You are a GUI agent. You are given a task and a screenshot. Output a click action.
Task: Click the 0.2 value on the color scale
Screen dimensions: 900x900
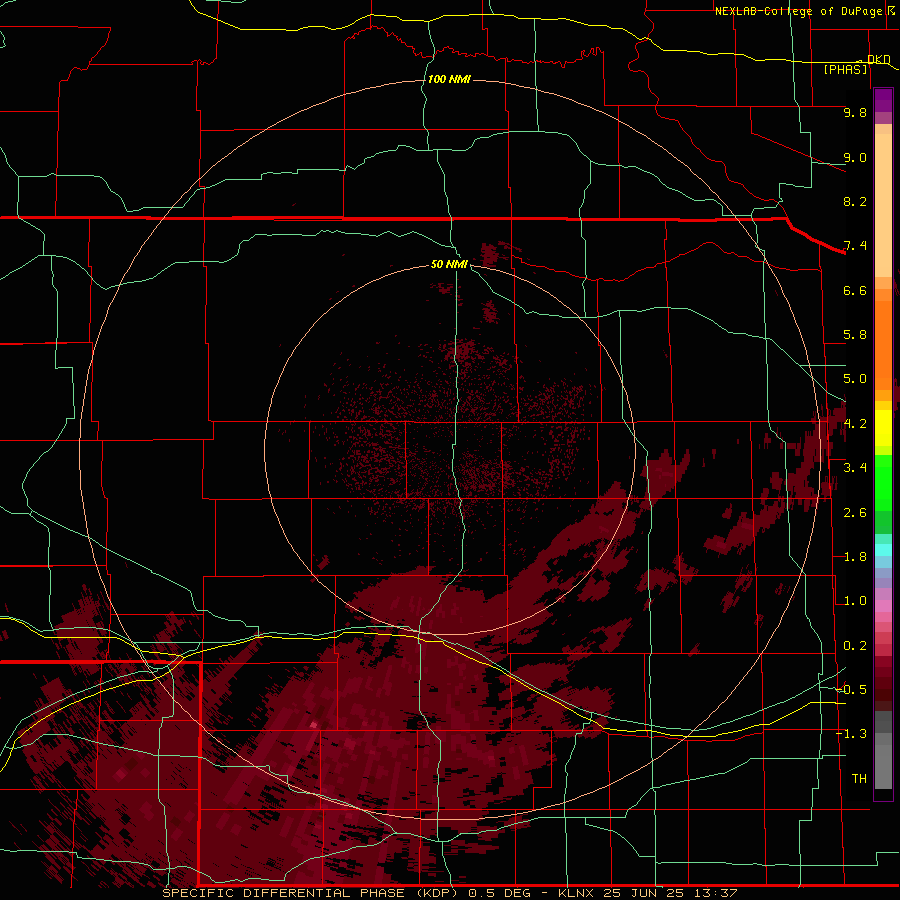click(855, 646)
